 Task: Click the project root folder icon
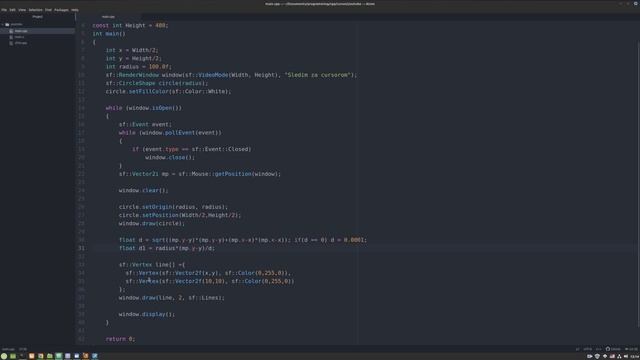coord(7,24)
